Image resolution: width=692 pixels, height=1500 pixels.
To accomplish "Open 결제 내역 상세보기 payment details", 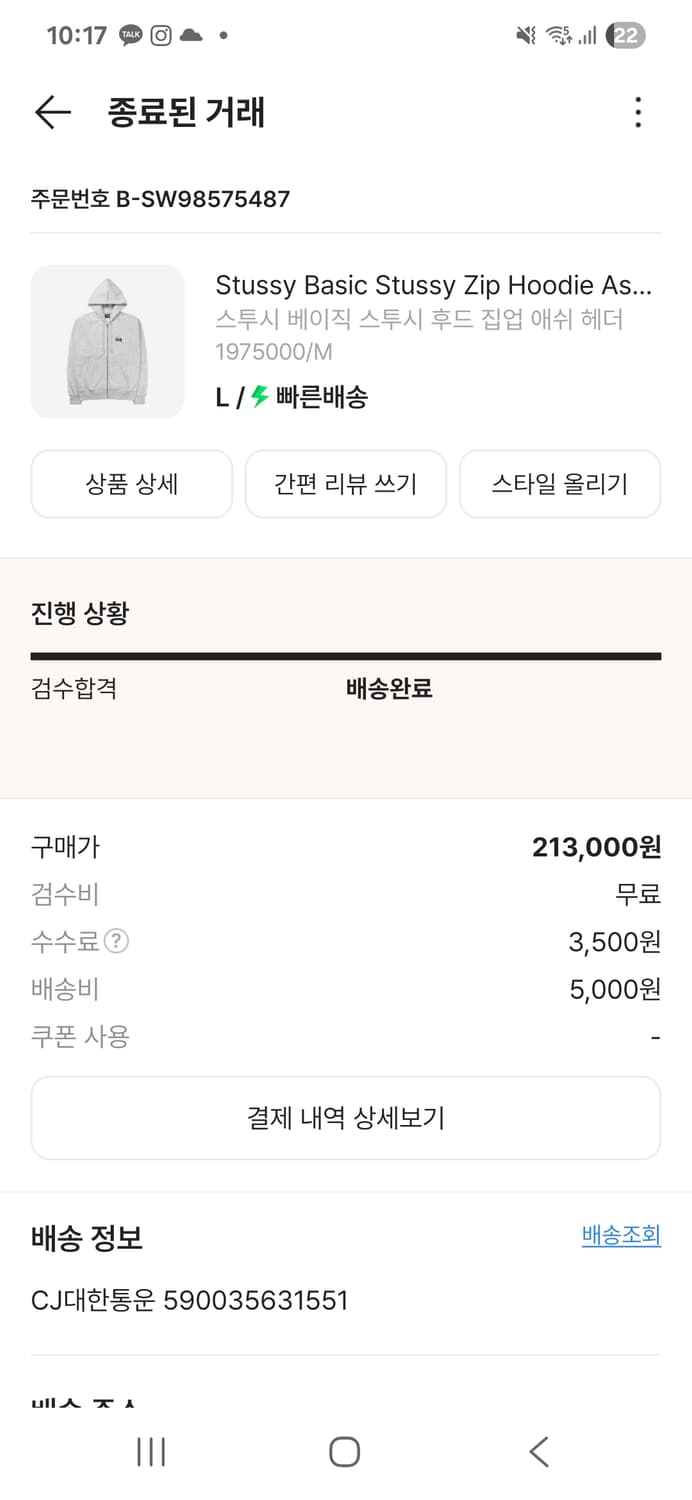I will click(346, 1118).
